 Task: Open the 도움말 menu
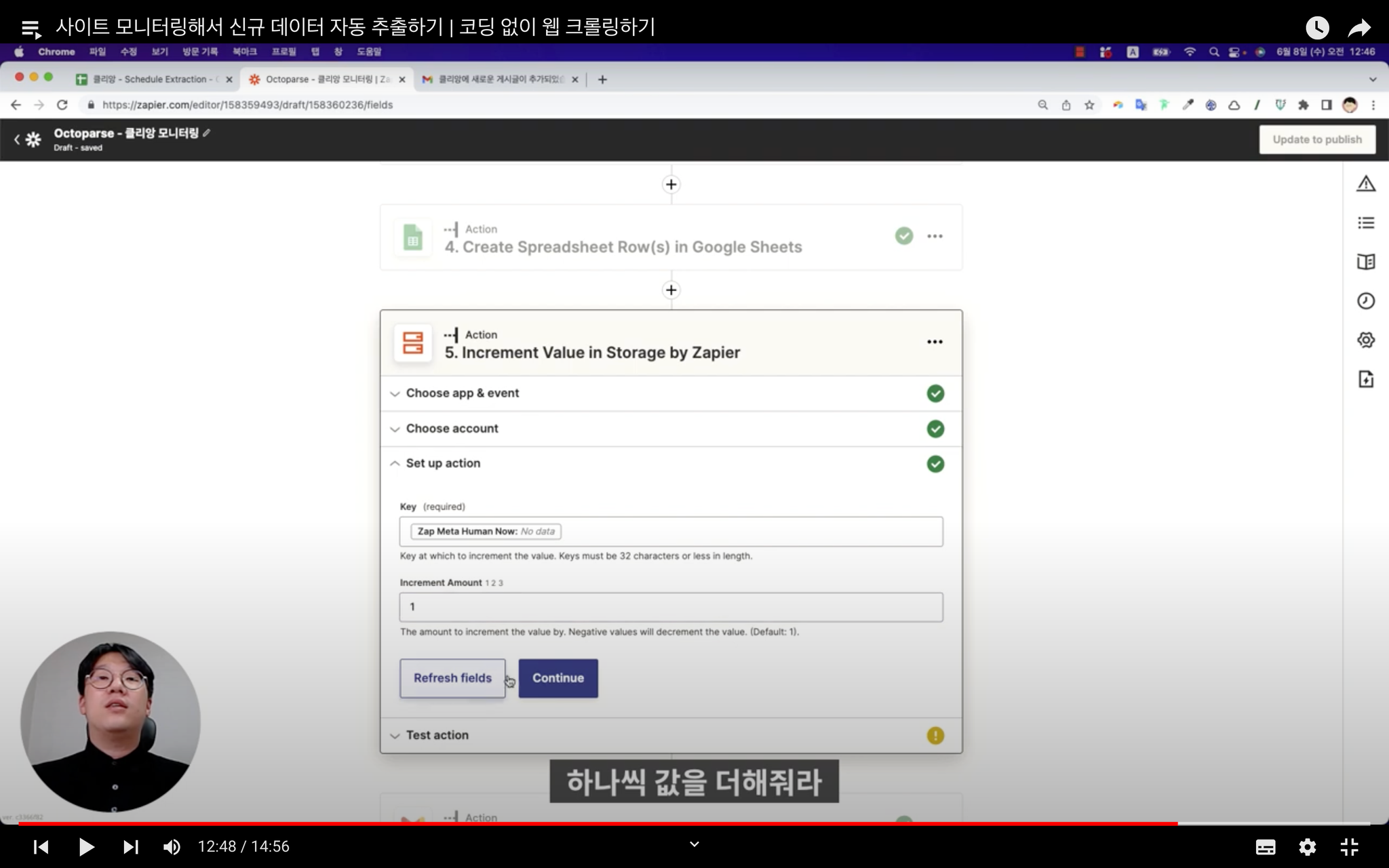[x=369, y=52]
